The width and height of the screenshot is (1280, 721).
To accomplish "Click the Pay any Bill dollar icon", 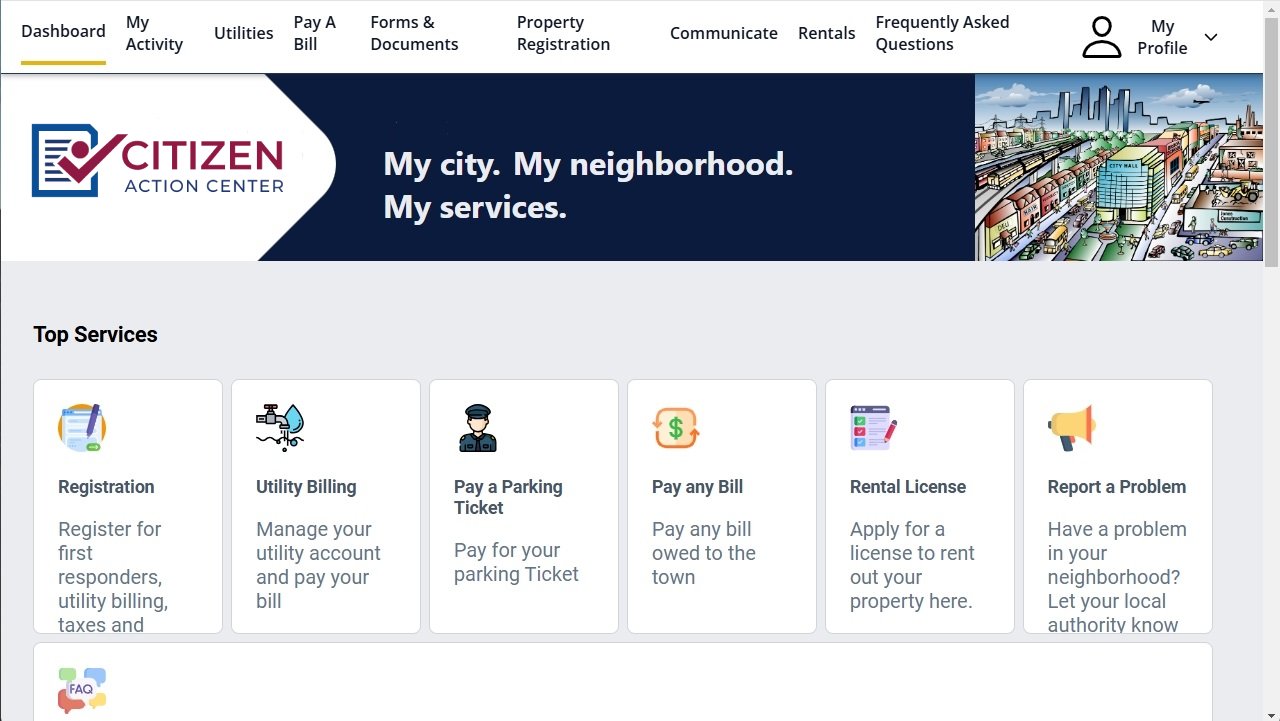I will coord(676,428).
